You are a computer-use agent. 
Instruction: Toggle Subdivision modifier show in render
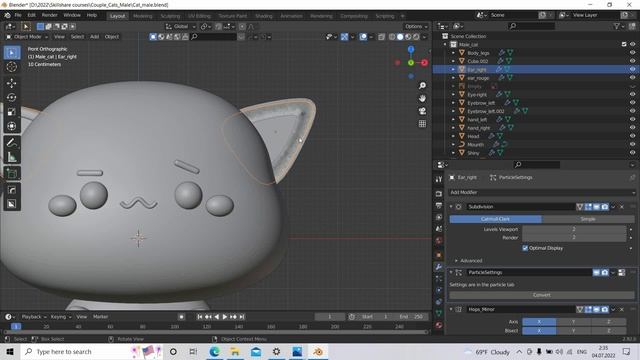604,207
